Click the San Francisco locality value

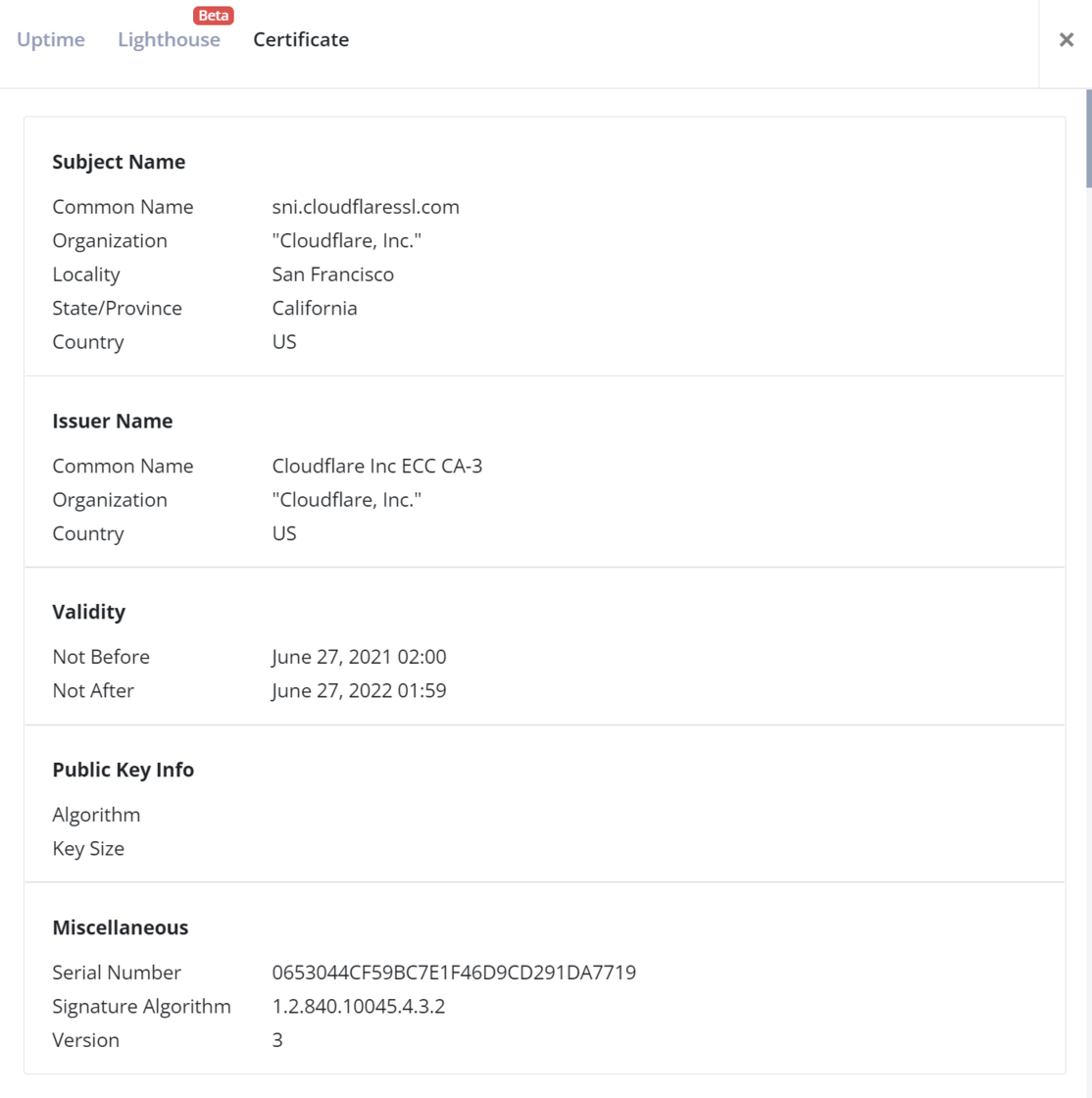tap(332, 274)
